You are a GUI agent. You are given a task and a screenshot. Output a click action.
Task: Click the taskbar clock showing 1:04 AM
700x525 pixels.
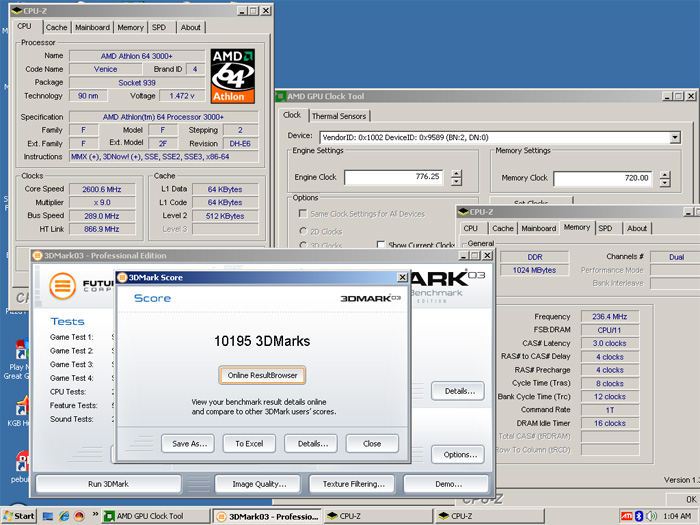pyautogui.click(x=677, y=516)
